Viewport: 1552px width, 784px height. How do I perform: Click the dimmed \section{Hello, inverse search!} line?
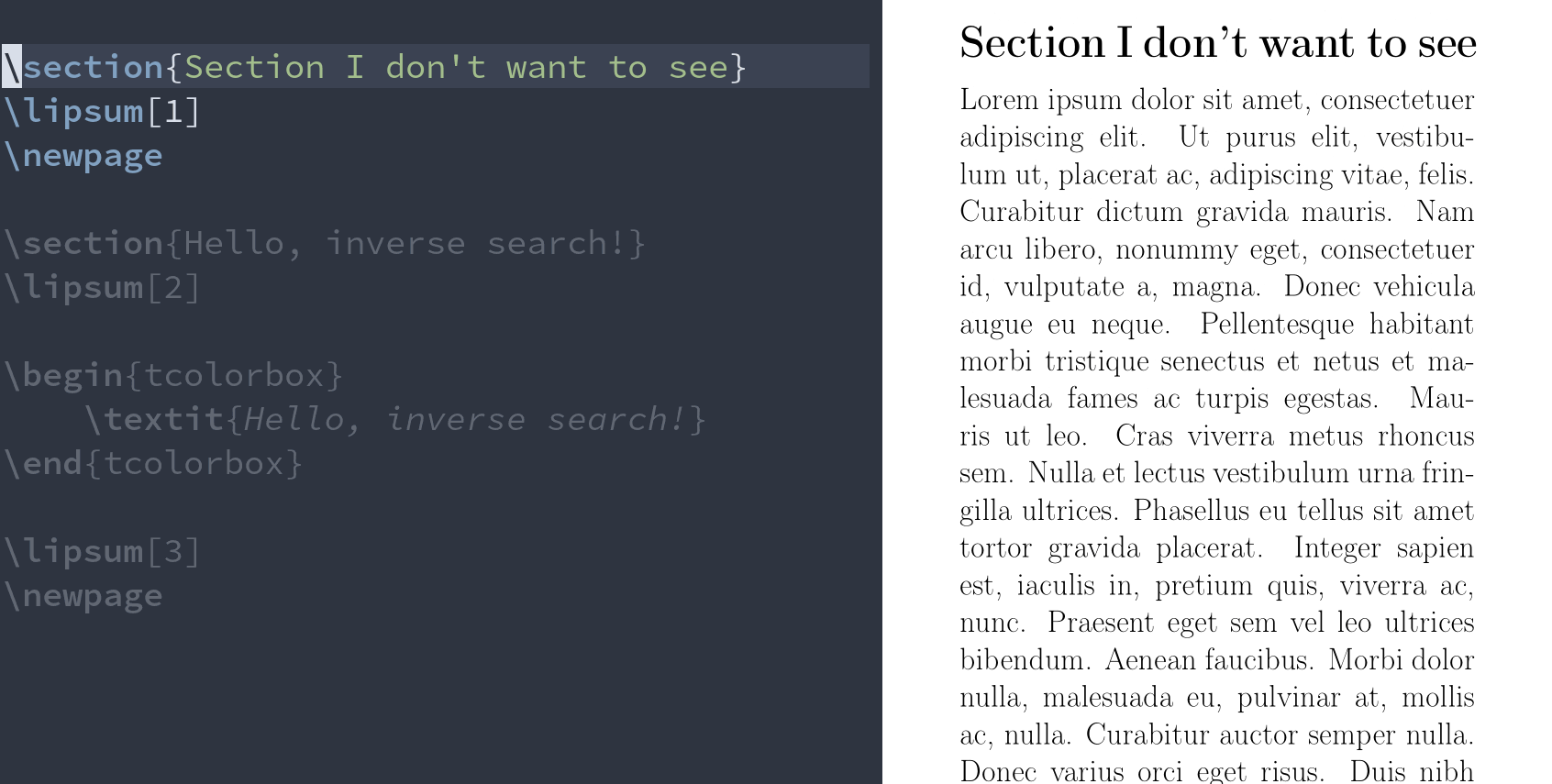pos(325,244)
